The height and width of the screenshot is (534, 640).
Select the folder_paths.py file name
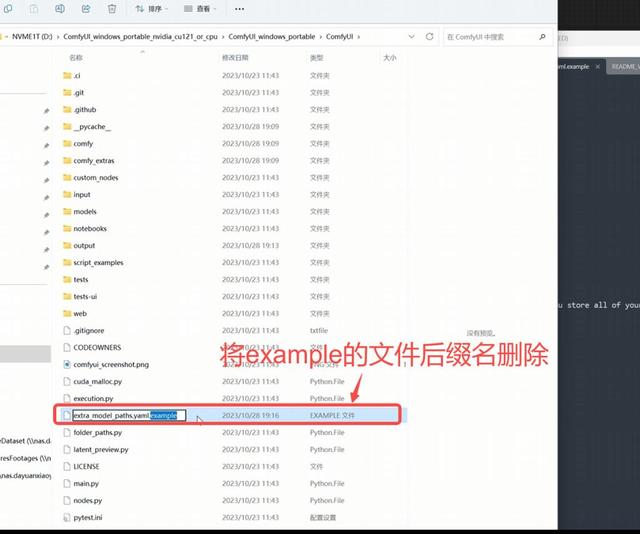[98, 432]
